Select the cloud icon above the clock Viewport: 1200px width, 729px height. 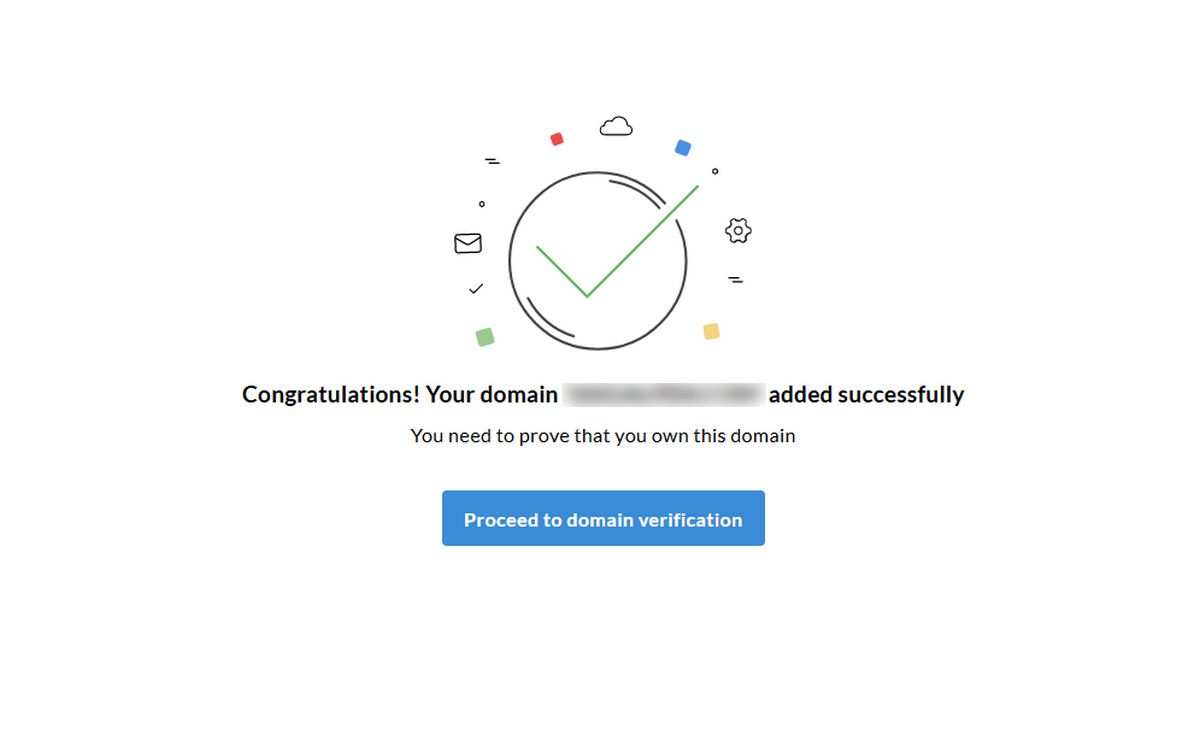click(617, 124)
